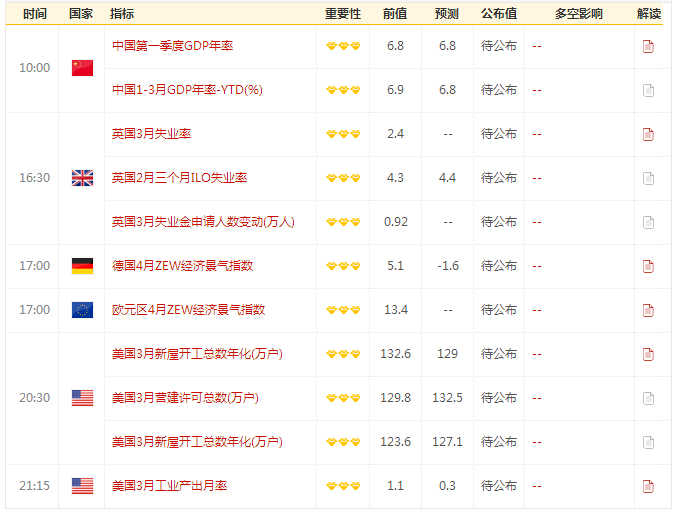Click importance stars for 英国3月失业金申请人数变动
The height and width of the screenshot is (512, 675).
(343, 222)
